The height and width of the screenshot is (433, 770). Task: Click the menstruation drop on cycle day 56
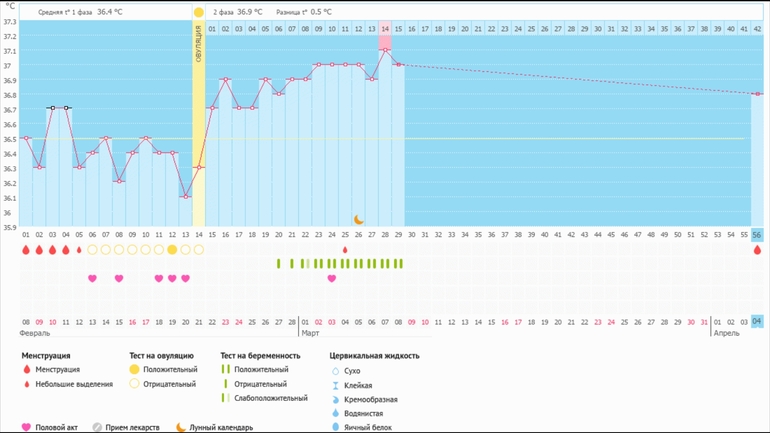coord(757,250)
